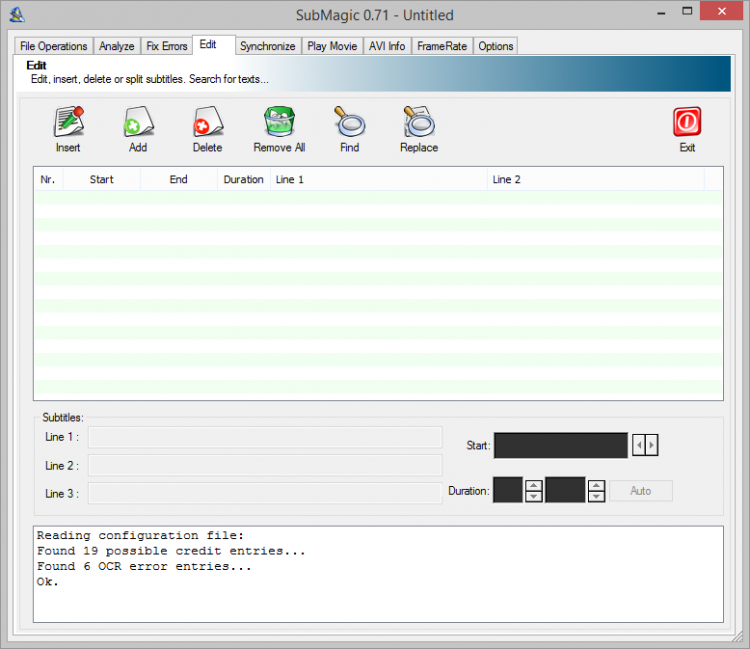Viewport: 750px width, 649px height.
Task: Click the Add subtitle icon
Action: click(x=138, y=121)
